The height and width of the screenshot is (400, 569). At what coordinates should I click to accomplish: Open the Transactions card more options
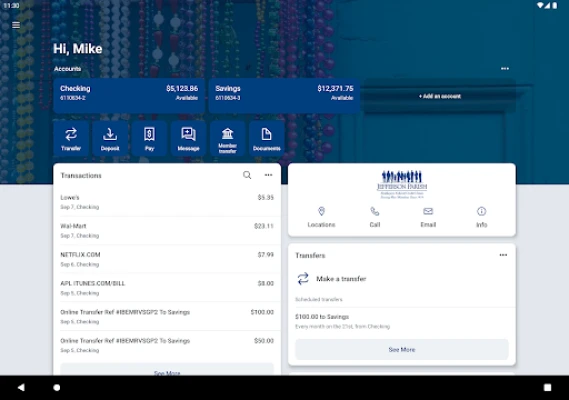coord(269,175)
